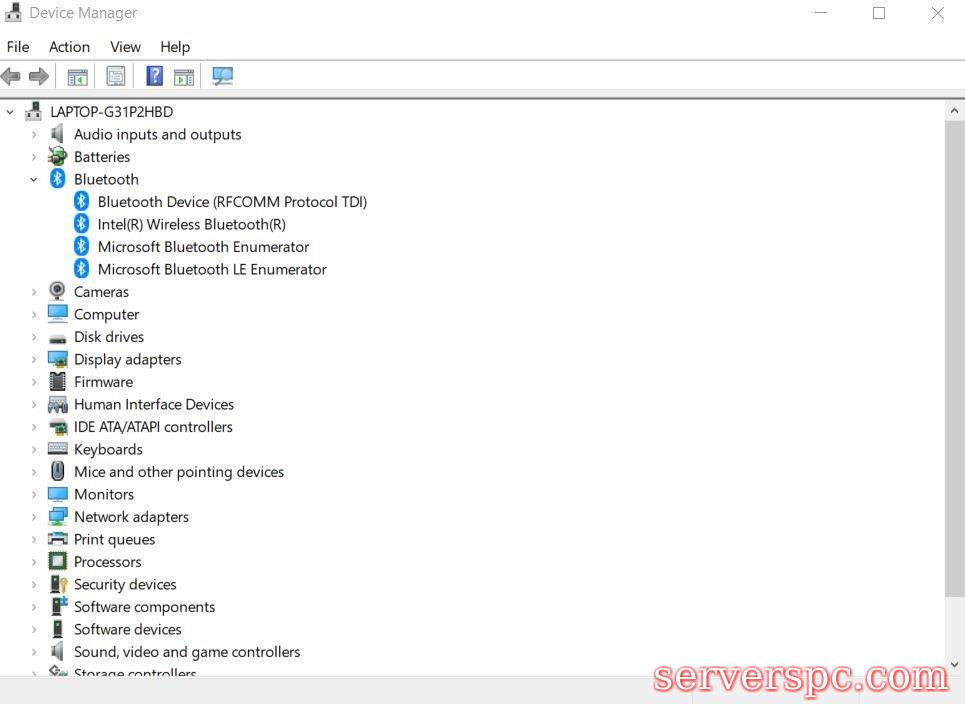Click the Show/Hide Console Tree toolbar icon

(77, 76)
